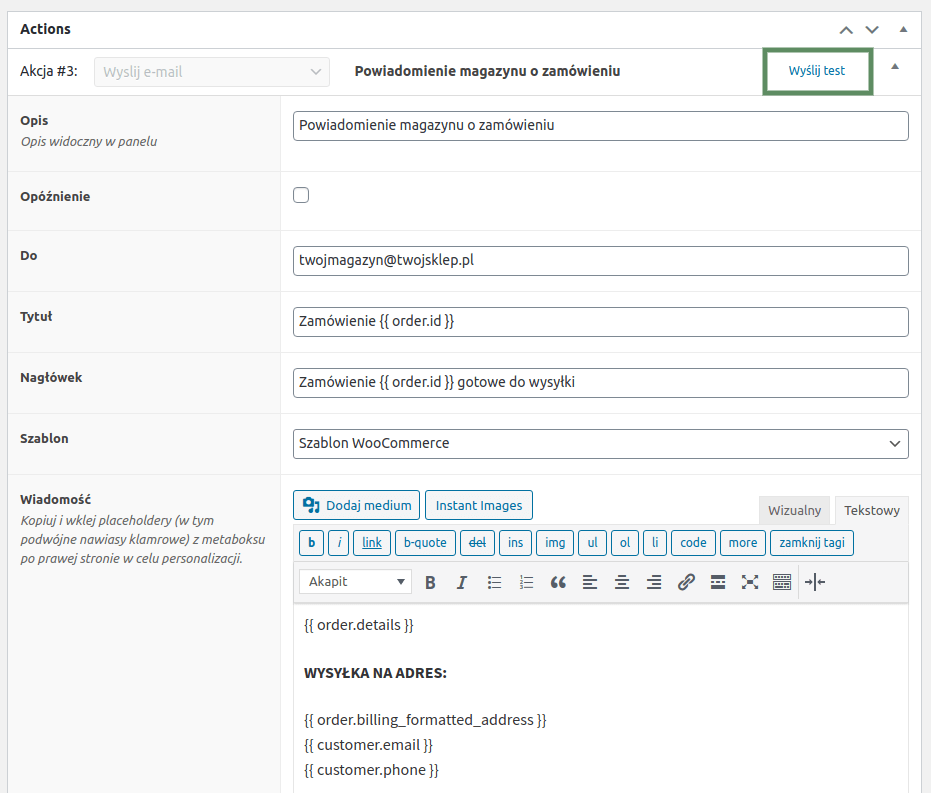931x793 pixels.
Task: Open the Szablon WooCommerce dropdown
Action: point(600,444)
